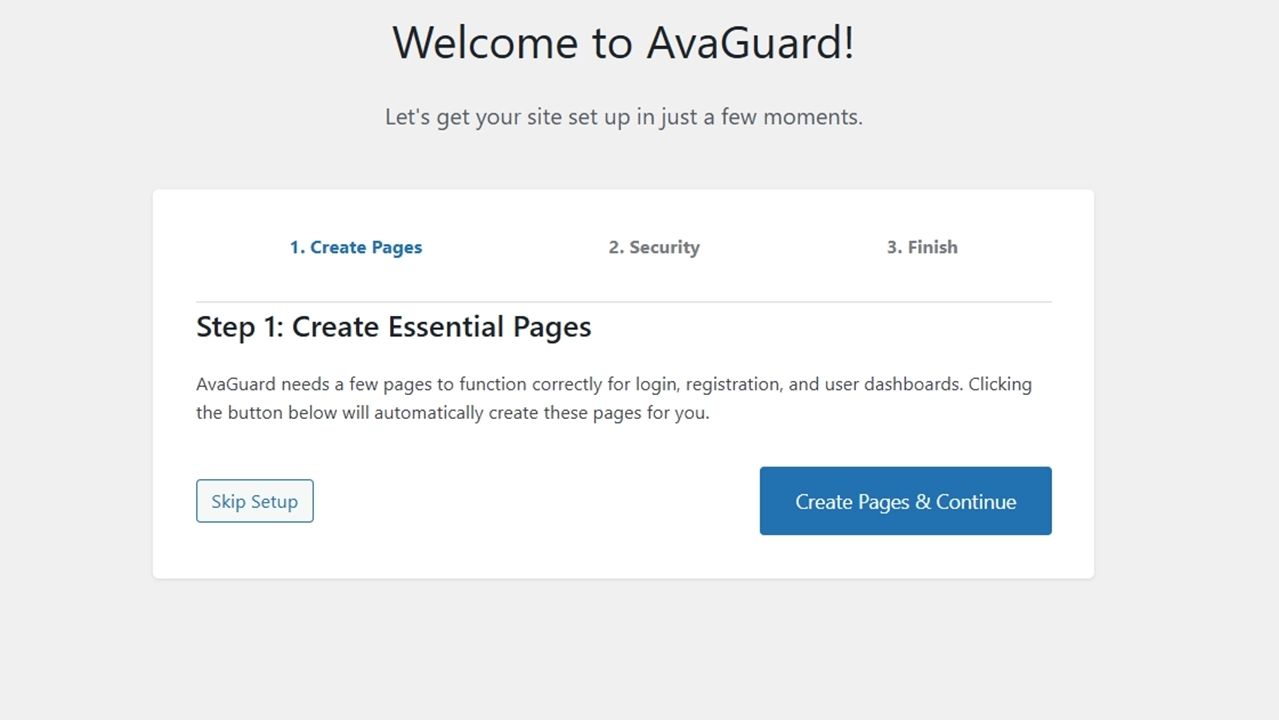
Task: Click the word "Clicking" in the description
Action: [1000, 384]
